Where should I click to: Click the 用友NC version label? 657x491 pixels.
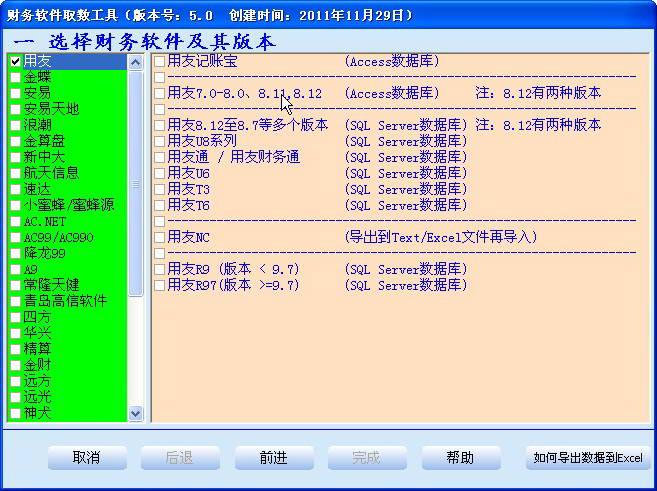188,237
